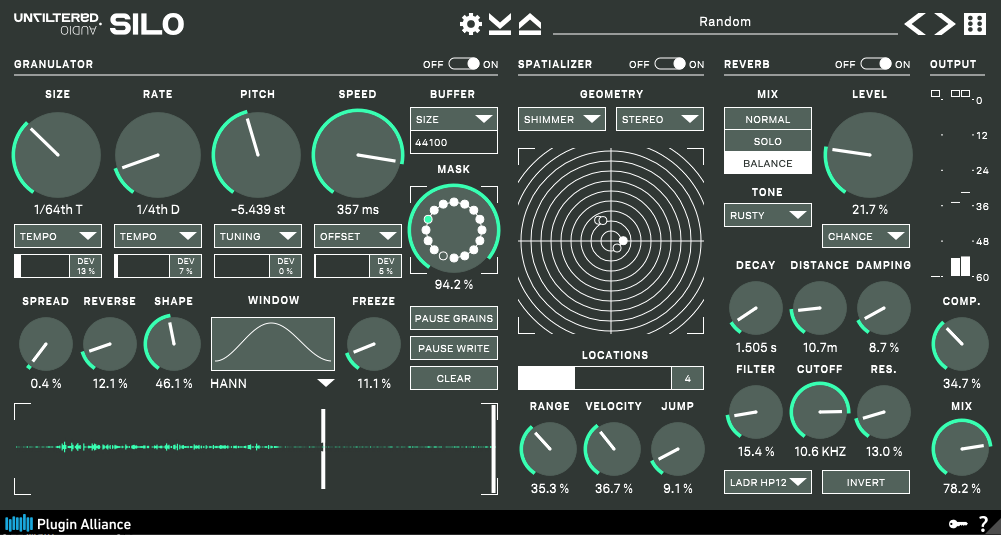Click the reverb DAMPING knob
The width and height of the screenshot is (1001, 535).
click(x=884, y=308)
